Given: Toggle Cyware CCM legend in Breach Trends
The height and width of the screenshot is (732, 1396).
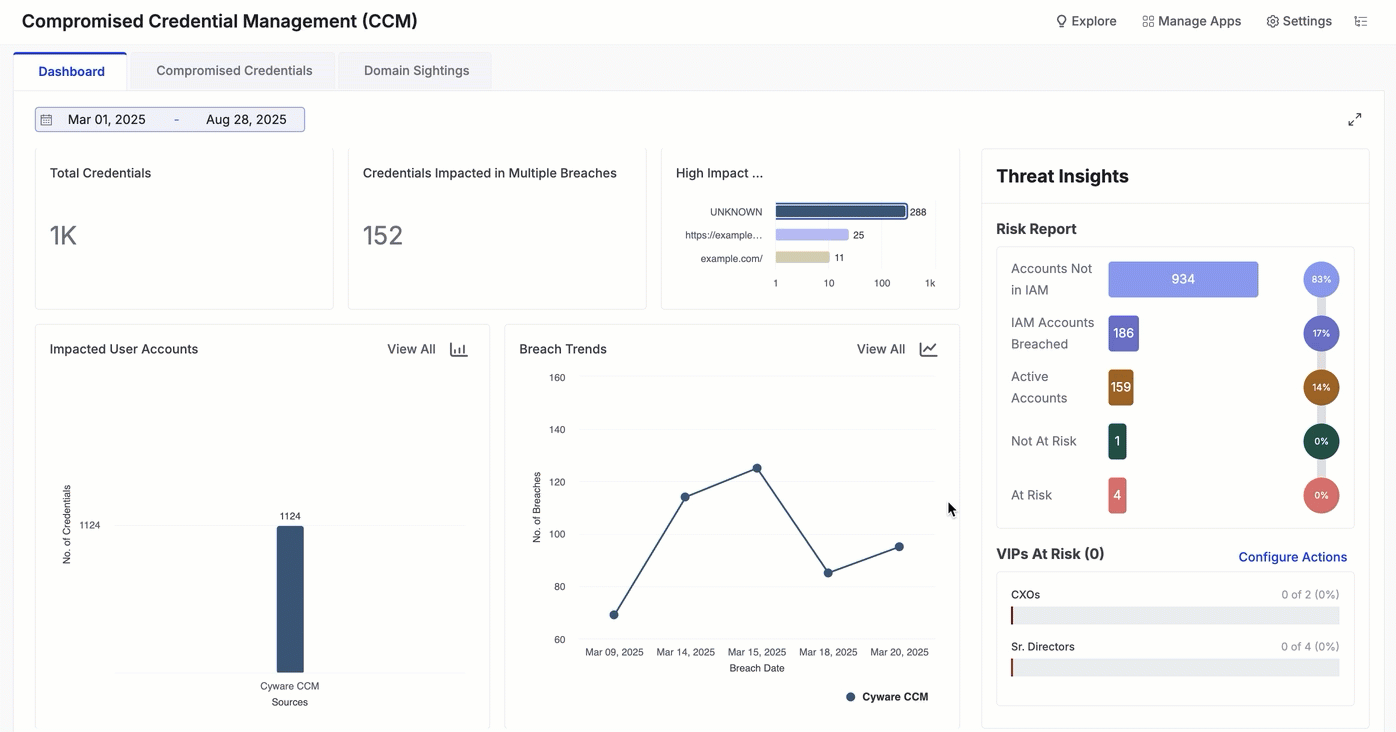Looking at the screenshot, I should tap(887, 697).
